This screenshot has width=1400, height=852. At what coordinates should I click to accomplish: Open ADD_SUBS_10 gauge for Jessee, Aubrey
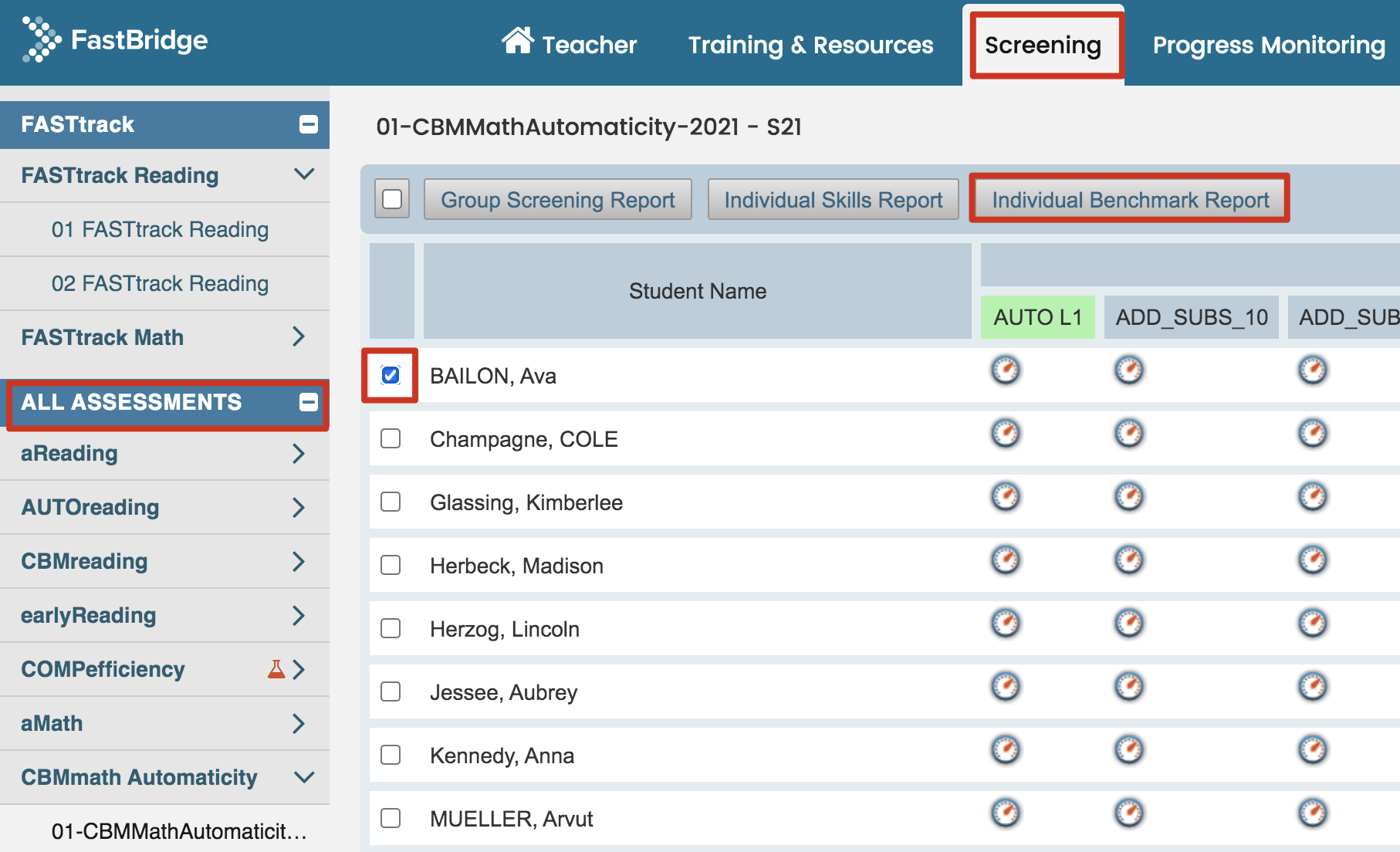pos(1128,687)
